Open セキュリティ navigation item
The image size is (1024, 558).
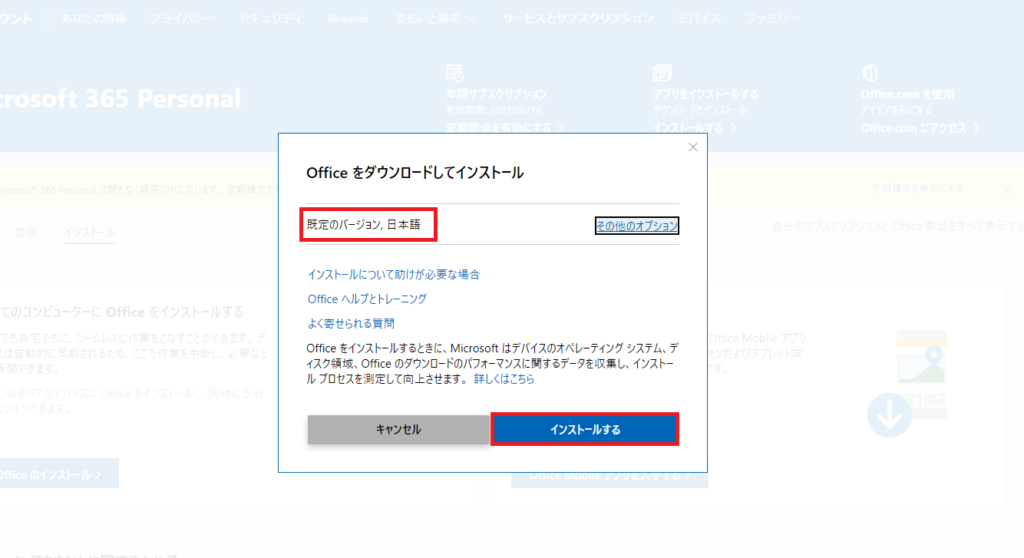271,18
